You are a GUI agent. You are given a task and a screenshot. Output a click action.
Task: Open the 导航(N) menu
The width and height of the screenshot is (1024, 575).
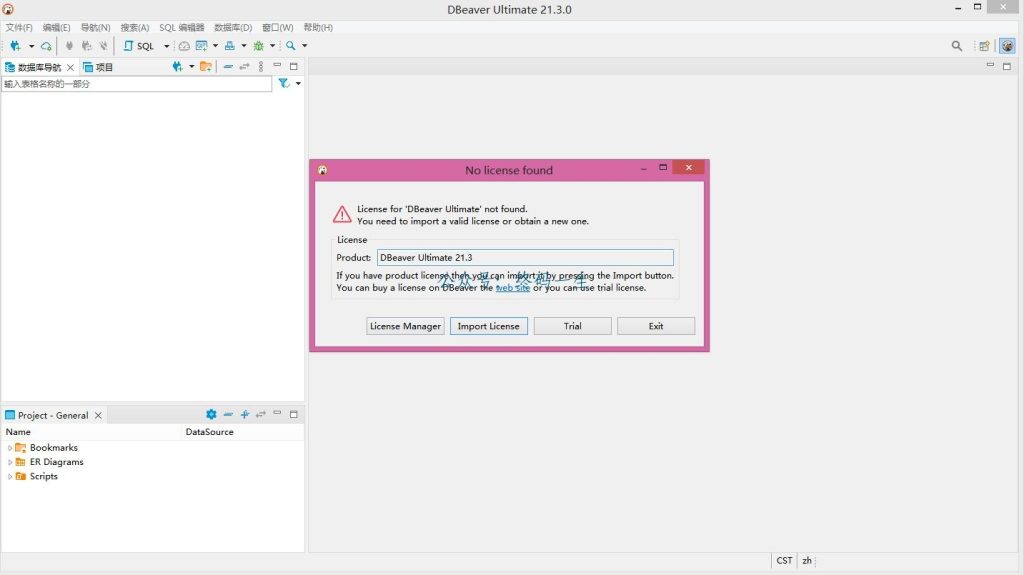click(95, 27)
